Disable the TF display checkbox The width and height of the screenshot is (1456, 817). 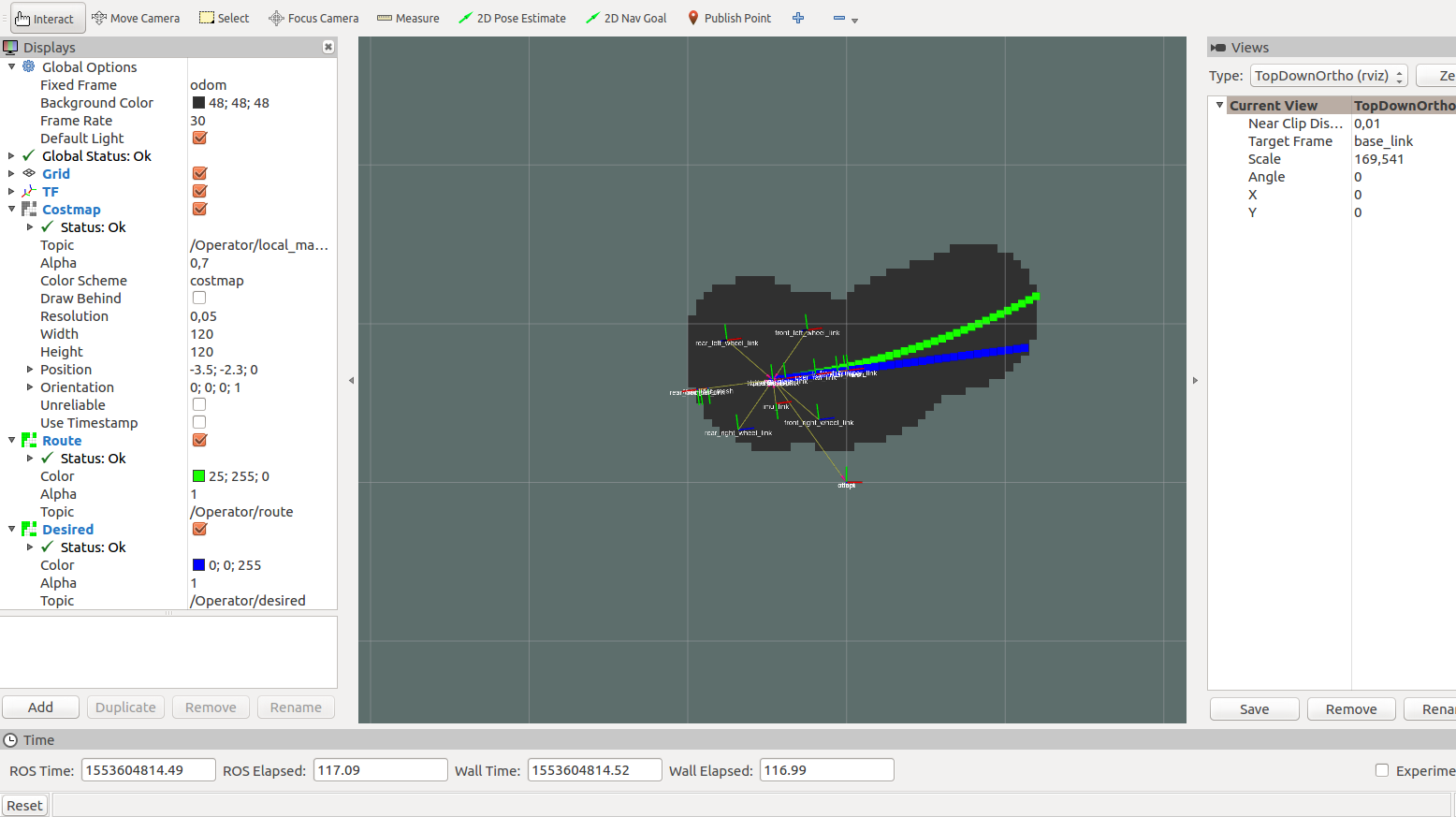pyautogui.click(x=199, y=191)
